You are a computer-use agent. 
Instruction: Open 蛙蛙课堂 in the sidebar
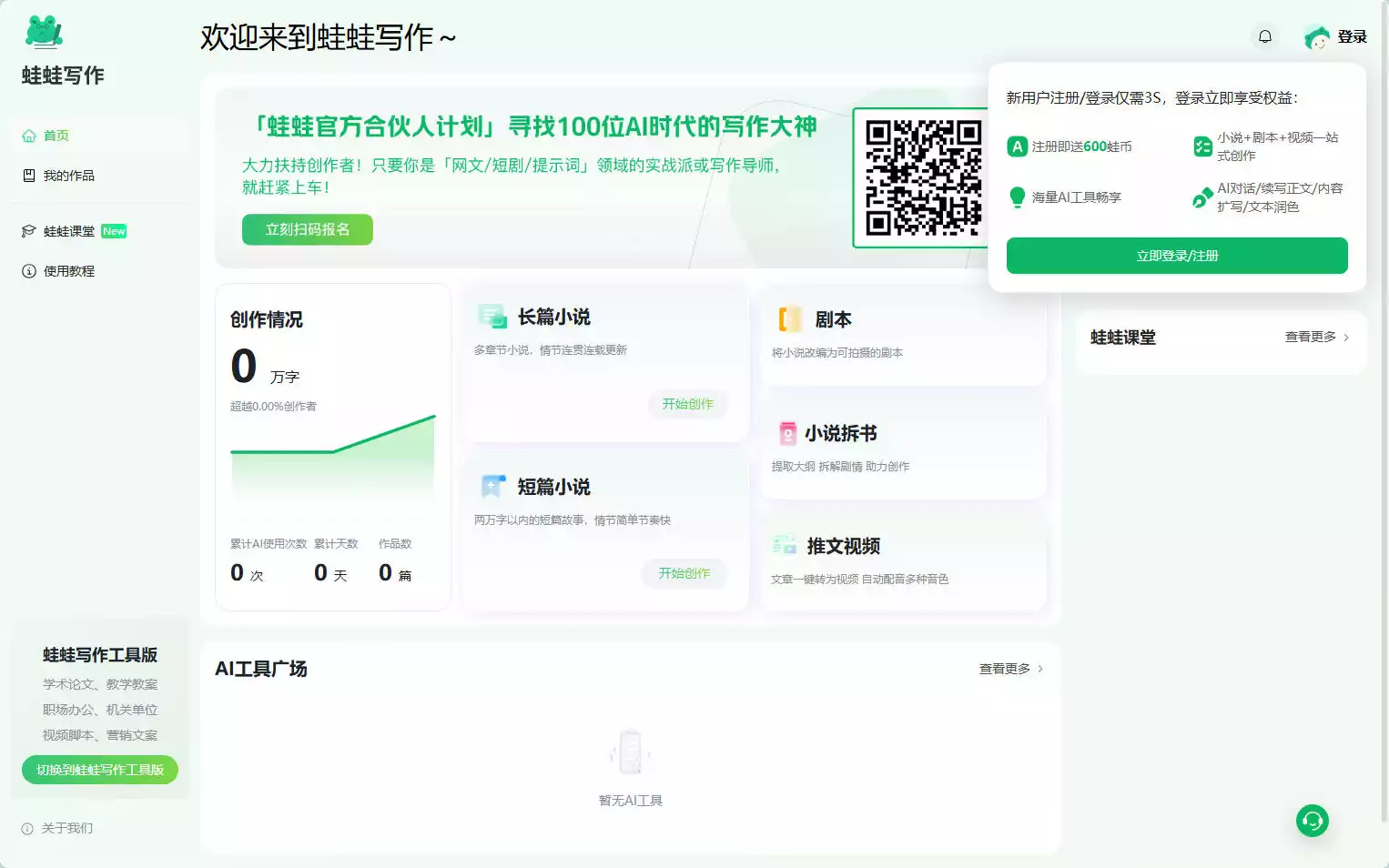69,231
